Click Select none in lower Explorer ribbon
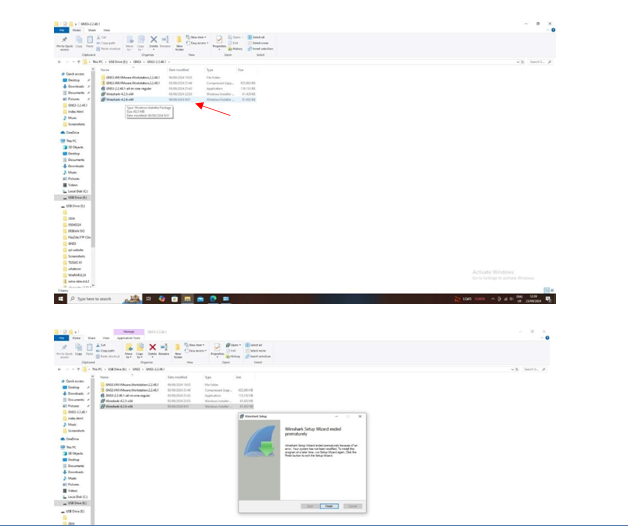Image resolution: width=628 pixels, height=527 pixels. [257, 350]
